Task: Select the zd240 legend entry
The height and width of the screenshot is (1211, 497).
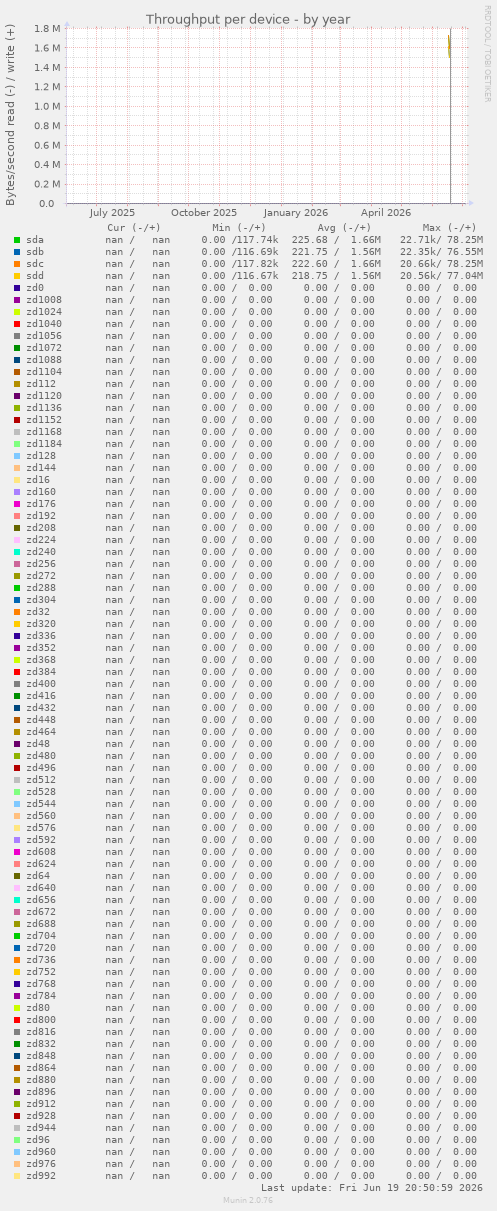Action: tap(41, 552)
